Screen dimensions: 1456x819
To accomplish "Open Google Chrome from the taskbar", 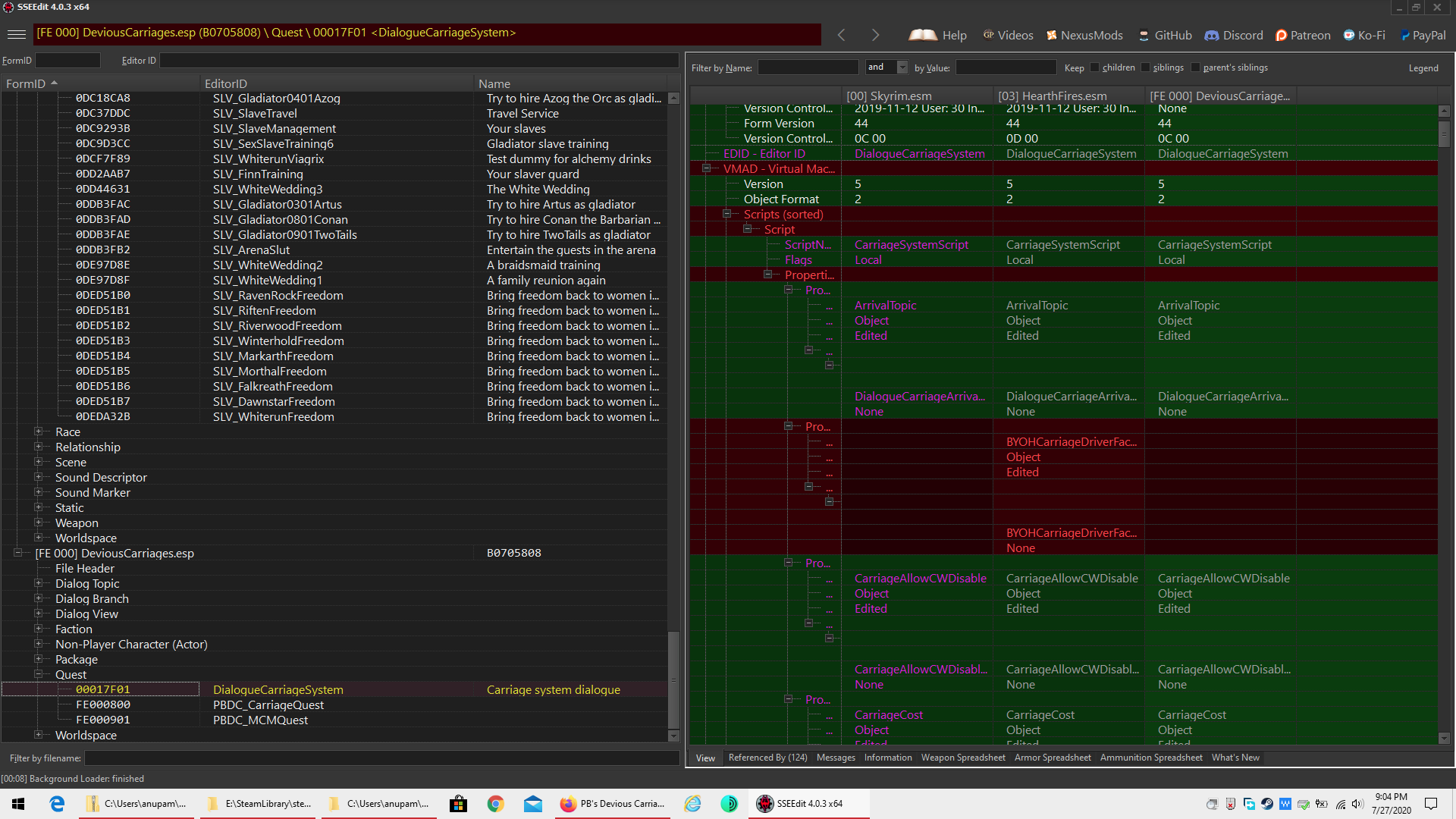I will [x=495, y=804].
